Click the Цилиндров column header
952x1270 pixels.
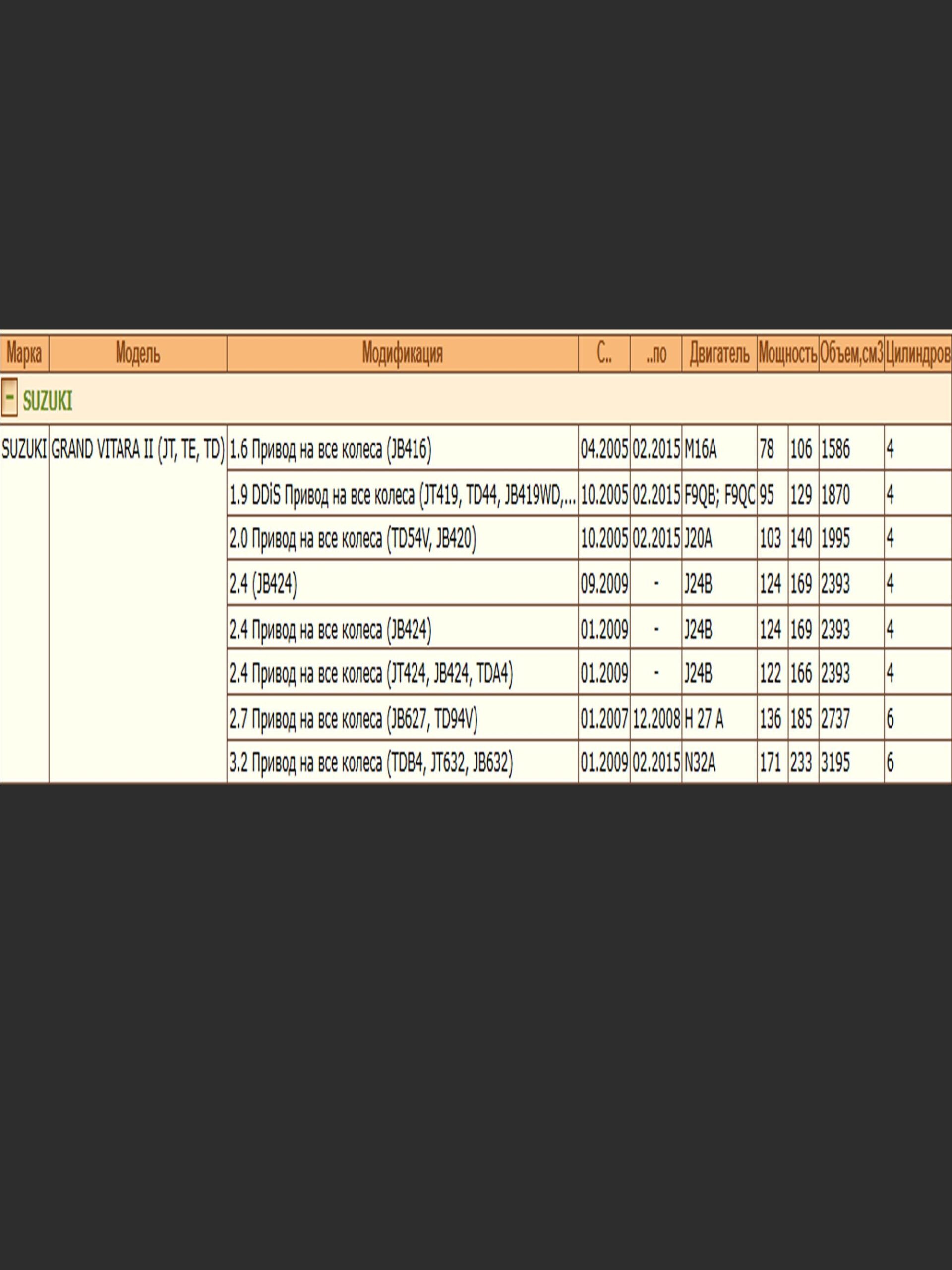(x=918, y=354)
